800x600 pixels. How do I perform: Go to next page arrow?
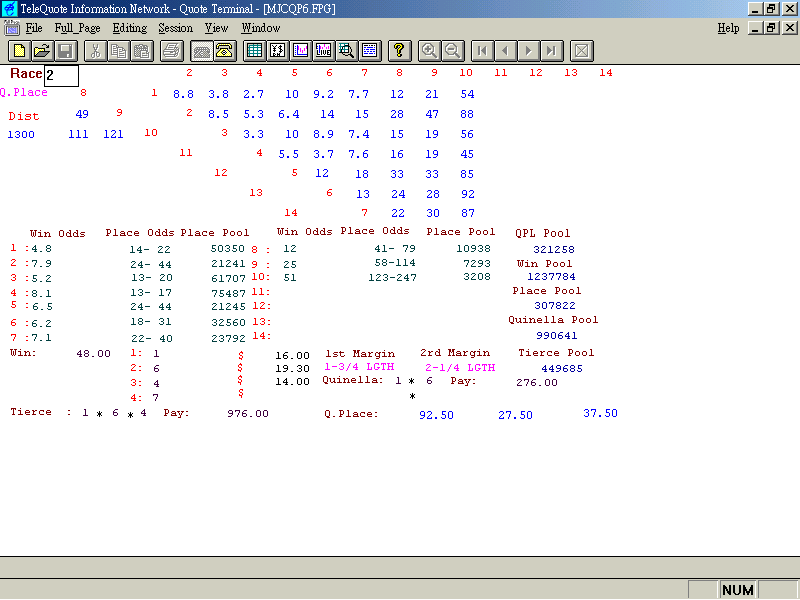528,51
